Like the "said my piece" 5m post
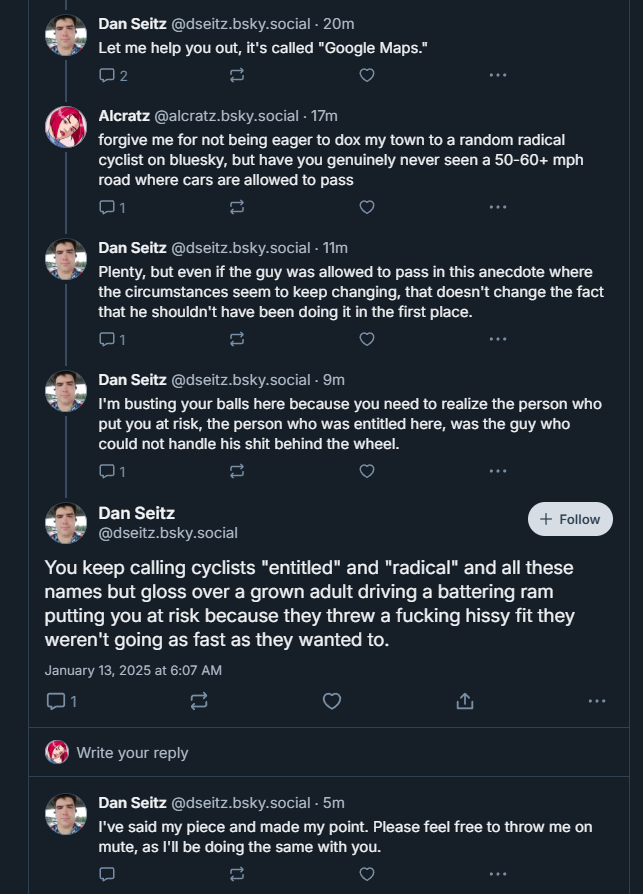Image resolution: width=643 pixels, height=894 pixels. click(x=367, y=873)
